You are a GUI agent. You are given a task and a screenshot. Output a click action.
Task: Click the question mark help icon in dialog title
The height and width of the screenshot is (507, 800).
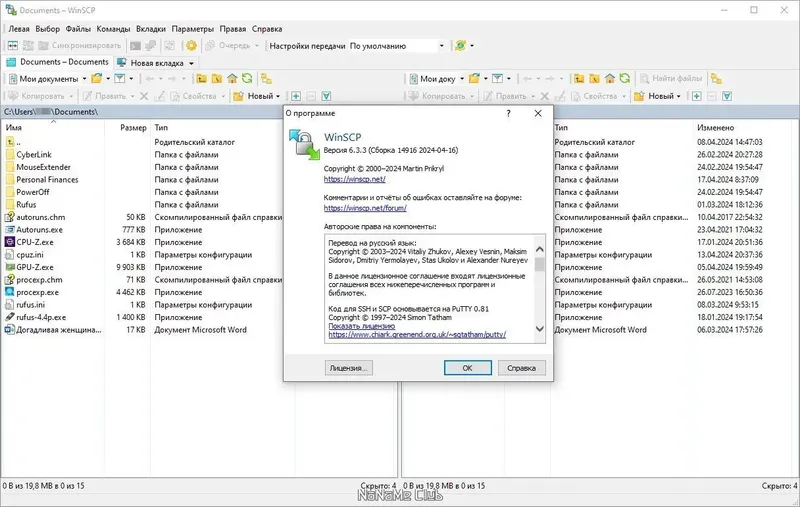click(508, 113)
